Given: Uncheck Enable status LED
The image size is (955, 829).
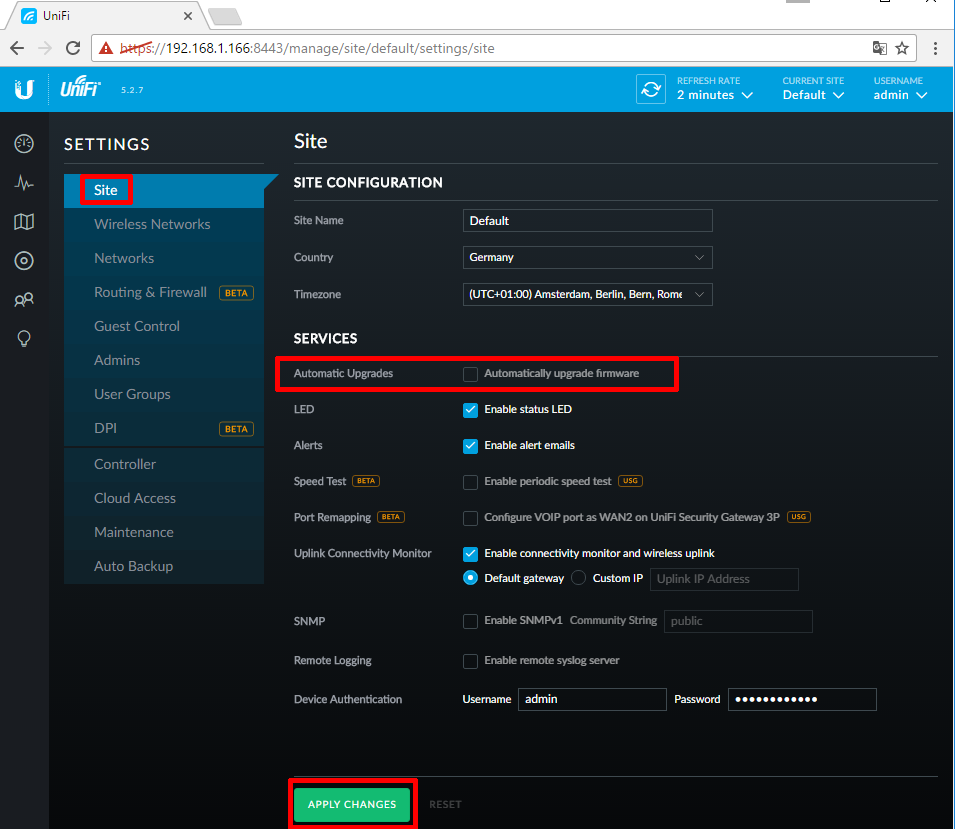Looking at the screenshot, I should click(470, 410).
